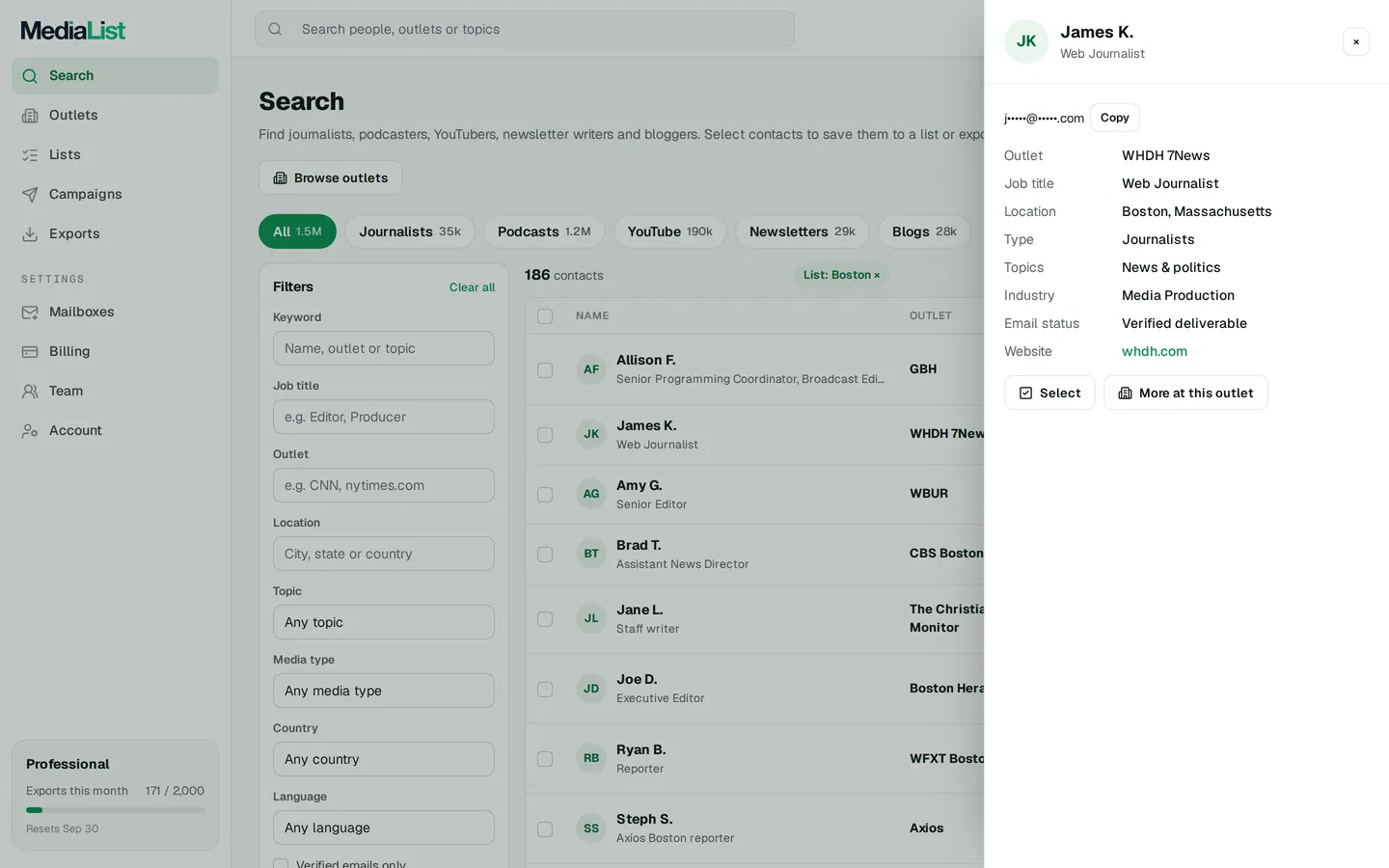
Task: Click the Exports download icon
Action: [x=30, y=233]
